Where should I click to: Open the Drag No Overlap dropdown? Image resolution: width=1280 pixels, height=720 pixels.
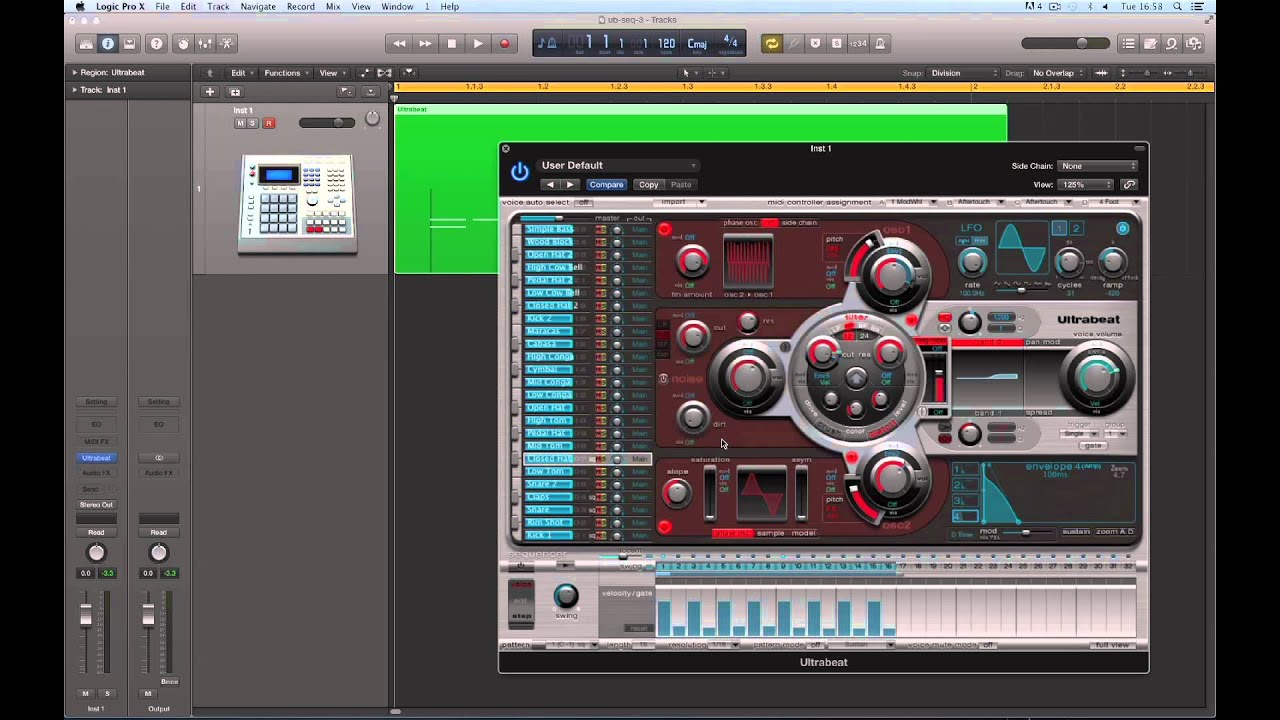[1058, 73]
